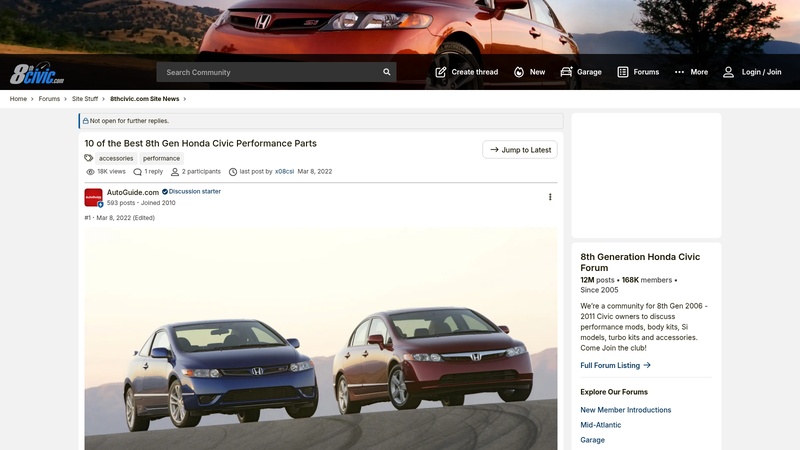Open the New posts flame icon
Screen dimensions: 800x450
tap(519, 72)
